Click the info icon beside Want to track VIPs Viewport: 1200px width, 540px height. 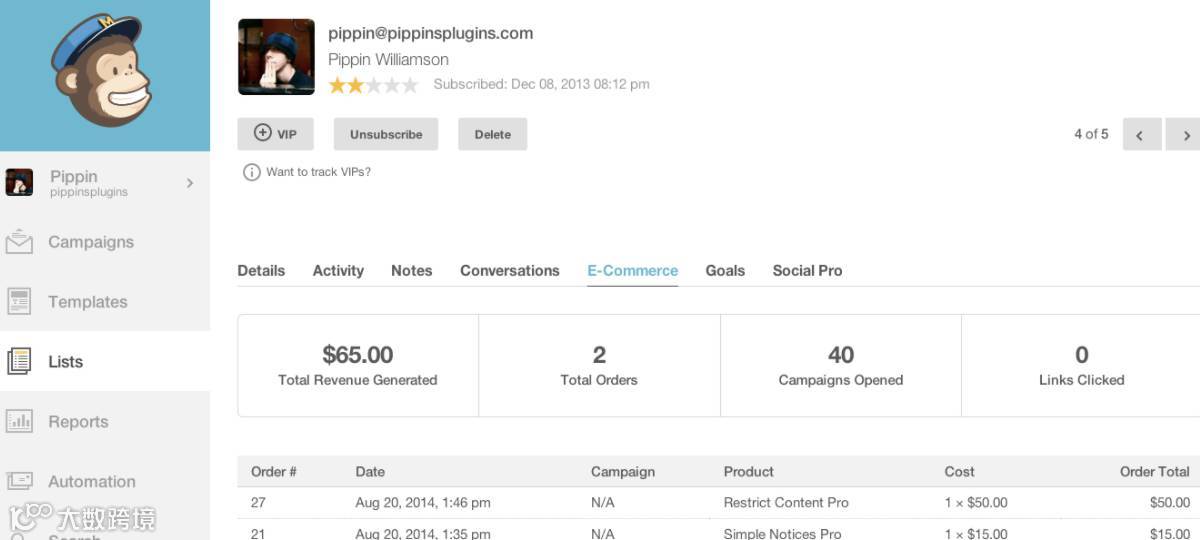[252, 172]
